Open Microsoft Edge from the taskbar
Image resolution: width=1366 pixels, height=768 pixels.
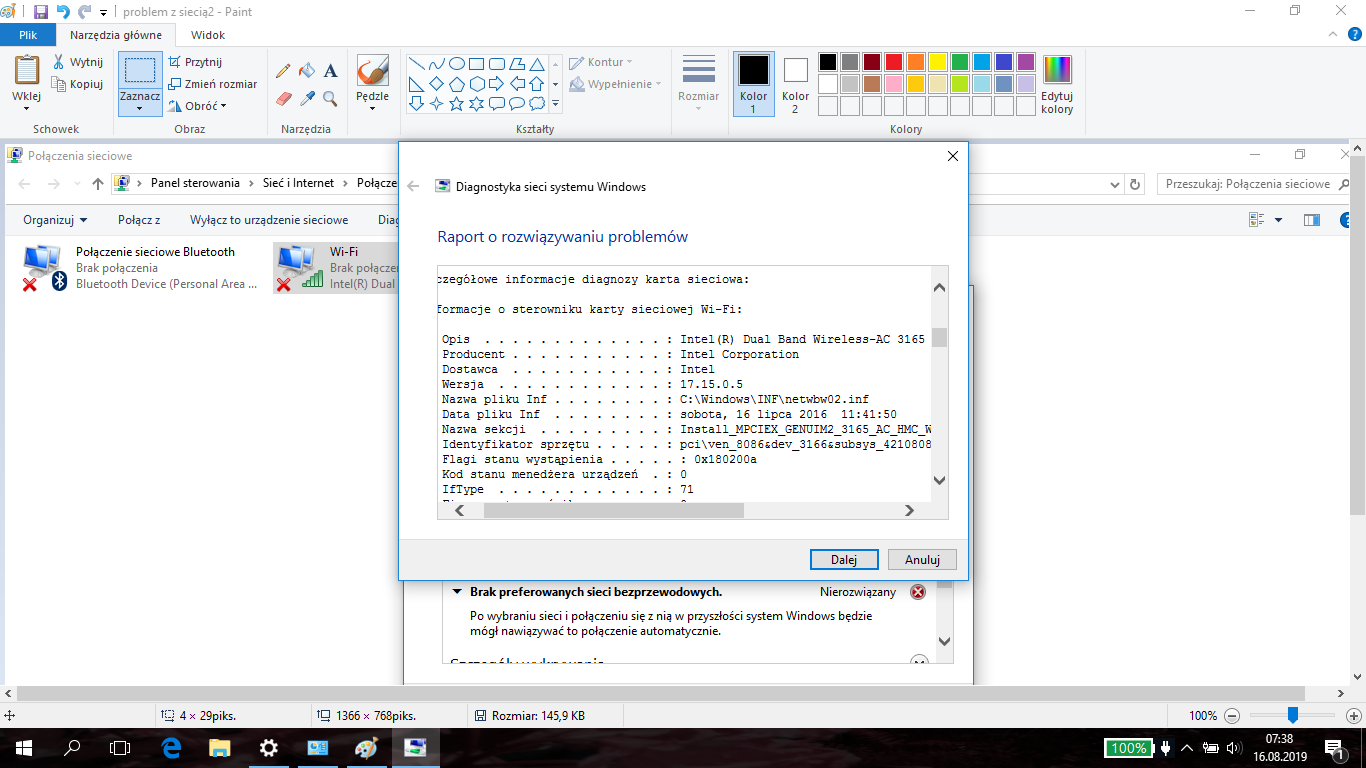170,748
